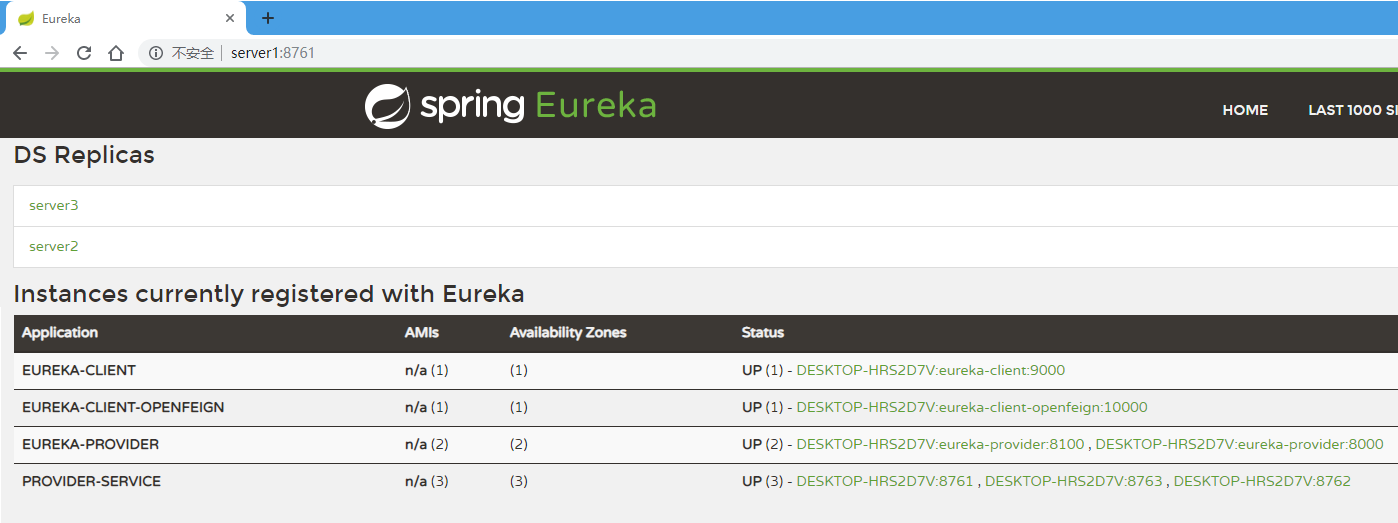The image size is (1398, 523).
Task: Open a new tab with the plus button
Action: coord(268,18)
